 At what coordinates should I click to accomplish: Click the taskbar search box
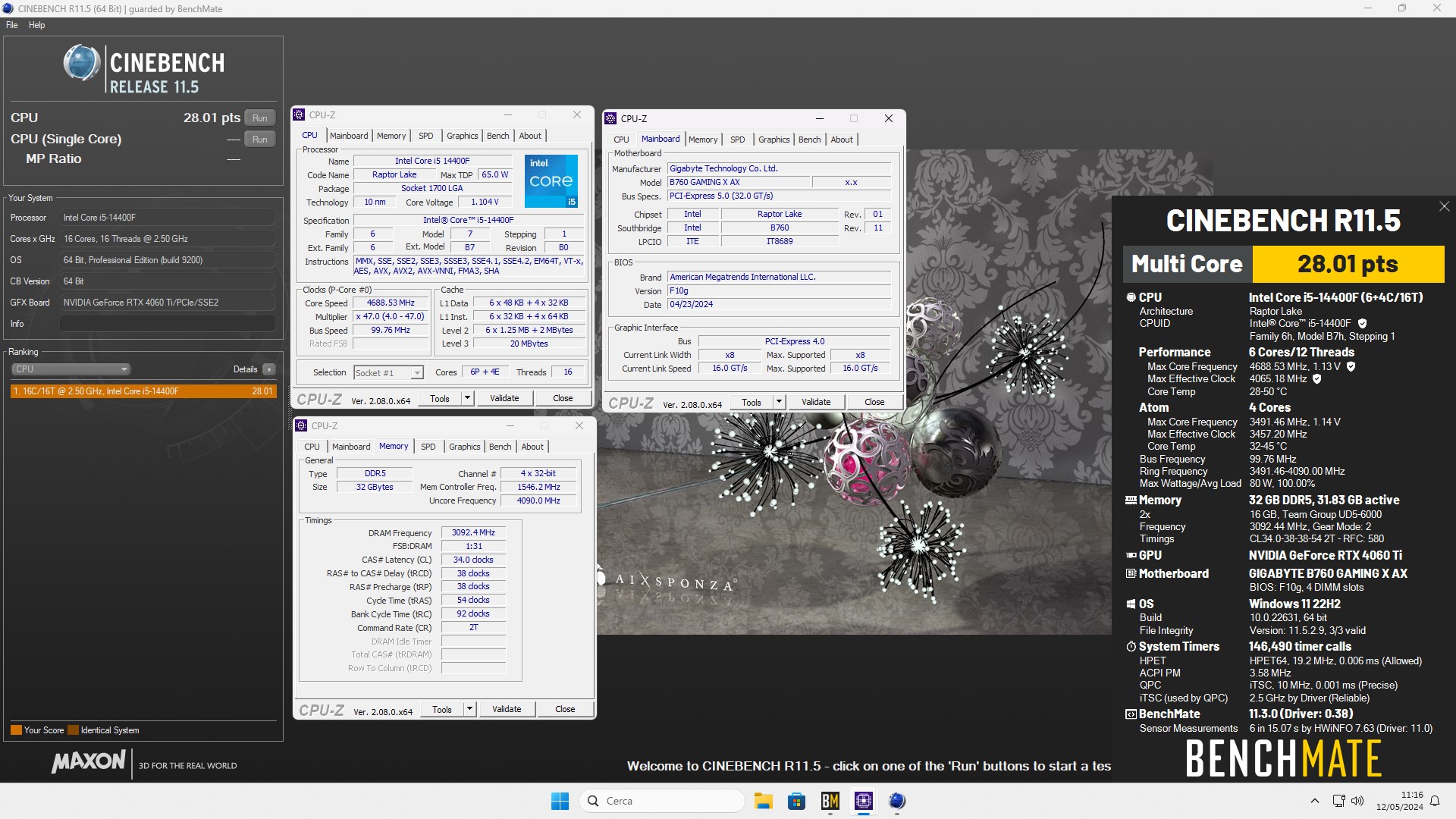(x=662, y=801)
